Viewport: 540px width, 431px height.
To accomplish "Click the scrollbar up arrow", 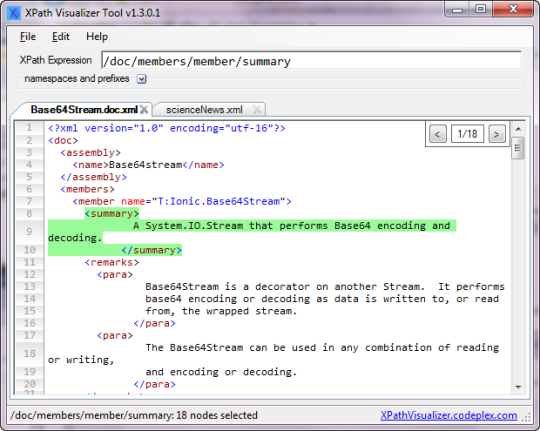I will click(518, 129).
